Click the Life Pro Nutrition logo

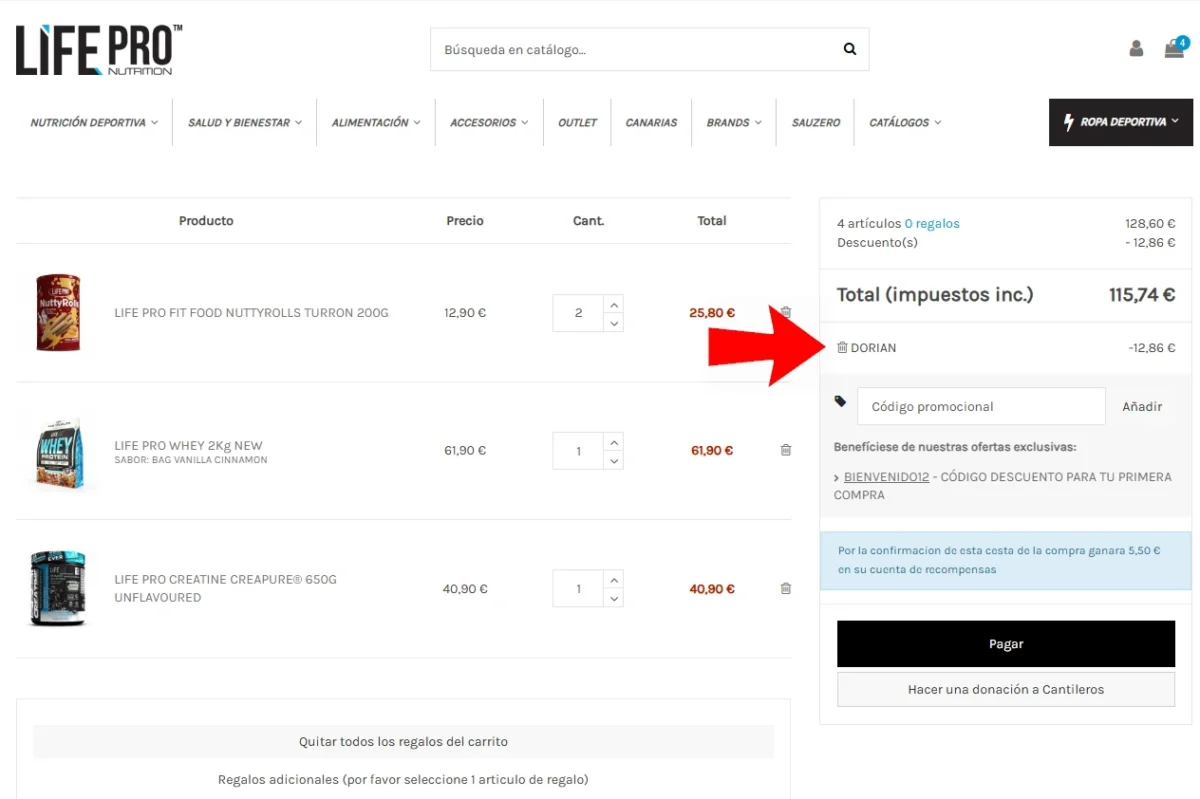(99, 50)
